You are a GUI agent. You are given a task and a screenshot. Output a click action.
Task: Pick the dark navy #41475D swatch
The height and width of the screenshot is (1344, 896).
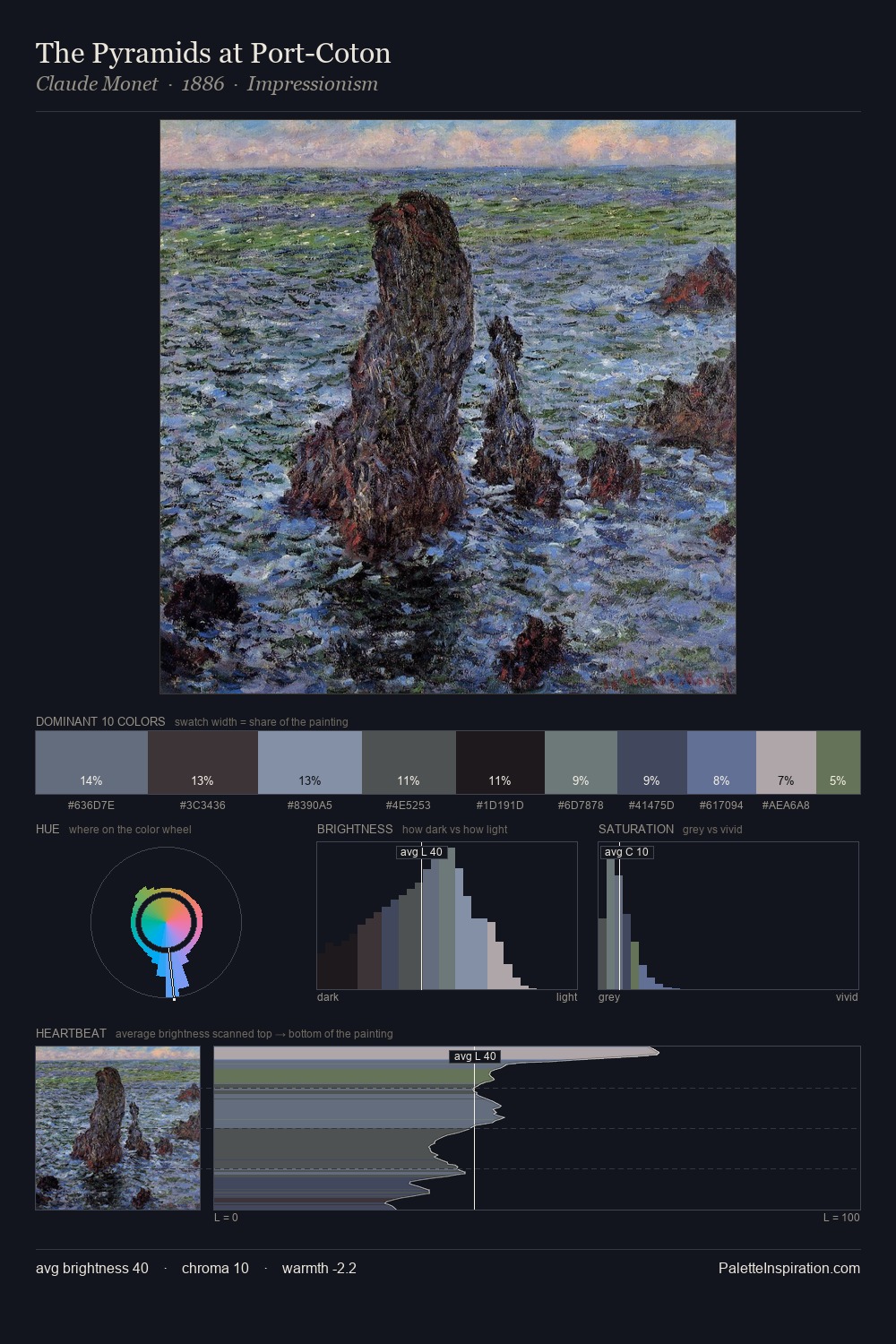(x=652, y=762)
